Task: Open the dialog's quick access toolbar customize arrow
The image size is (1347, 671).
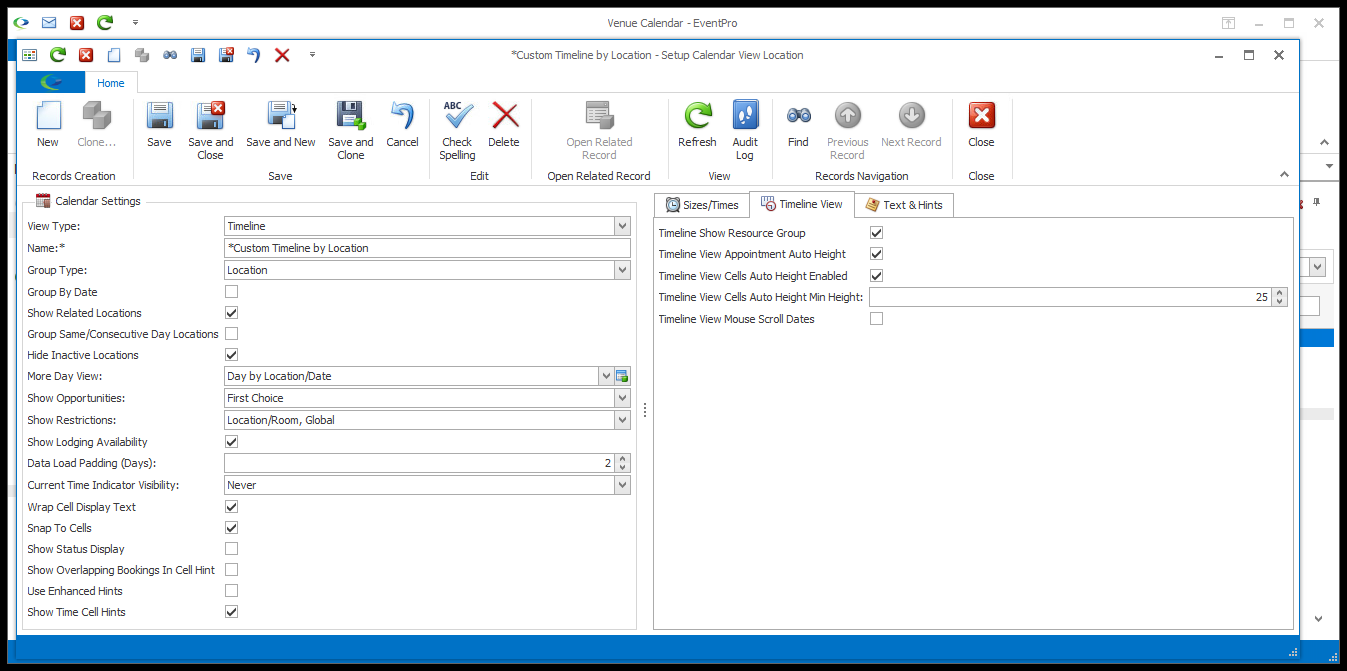Action: click(x=312, y=55)
